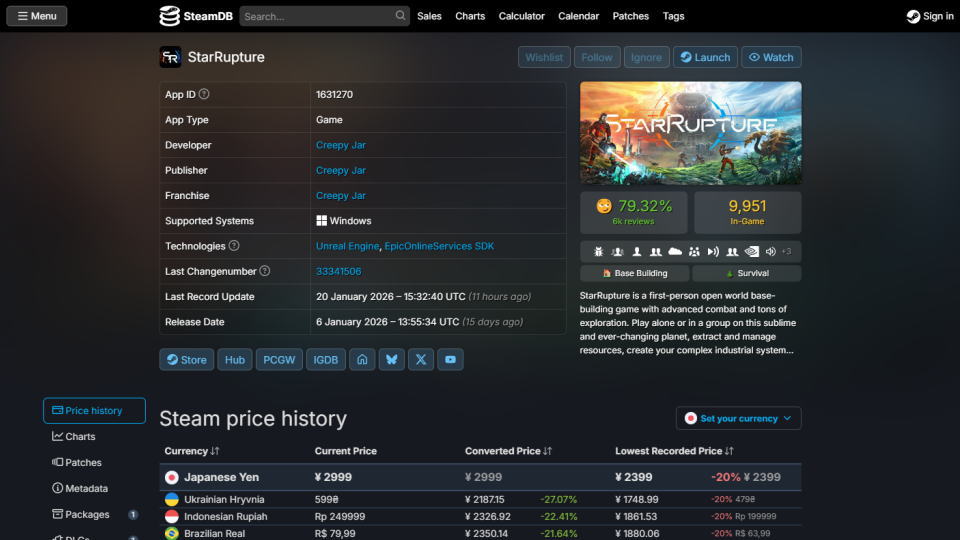The width and height of the screenshot is (960, 540).
Task: Toggle the Wishlist button for StarRupture
Action: [x=544, y=57]
